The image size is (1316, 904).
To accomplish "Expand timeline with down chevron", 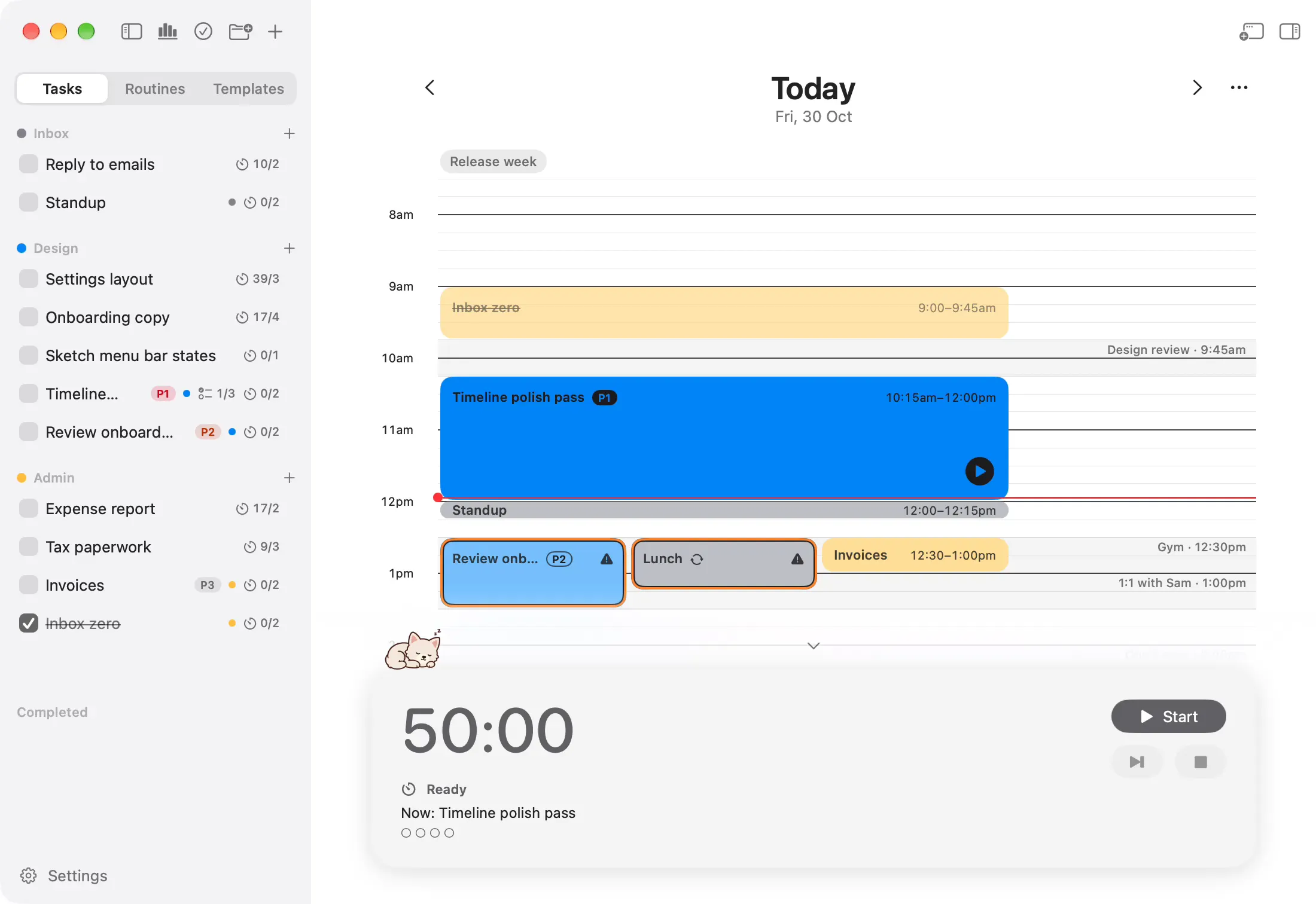I will (x=814, y=646).
